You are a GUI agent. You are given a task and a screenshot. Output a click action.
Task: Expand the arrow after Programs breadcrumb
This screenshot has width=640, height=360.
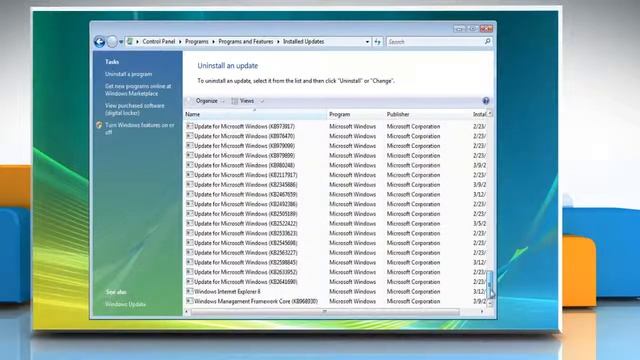point(213,42)
